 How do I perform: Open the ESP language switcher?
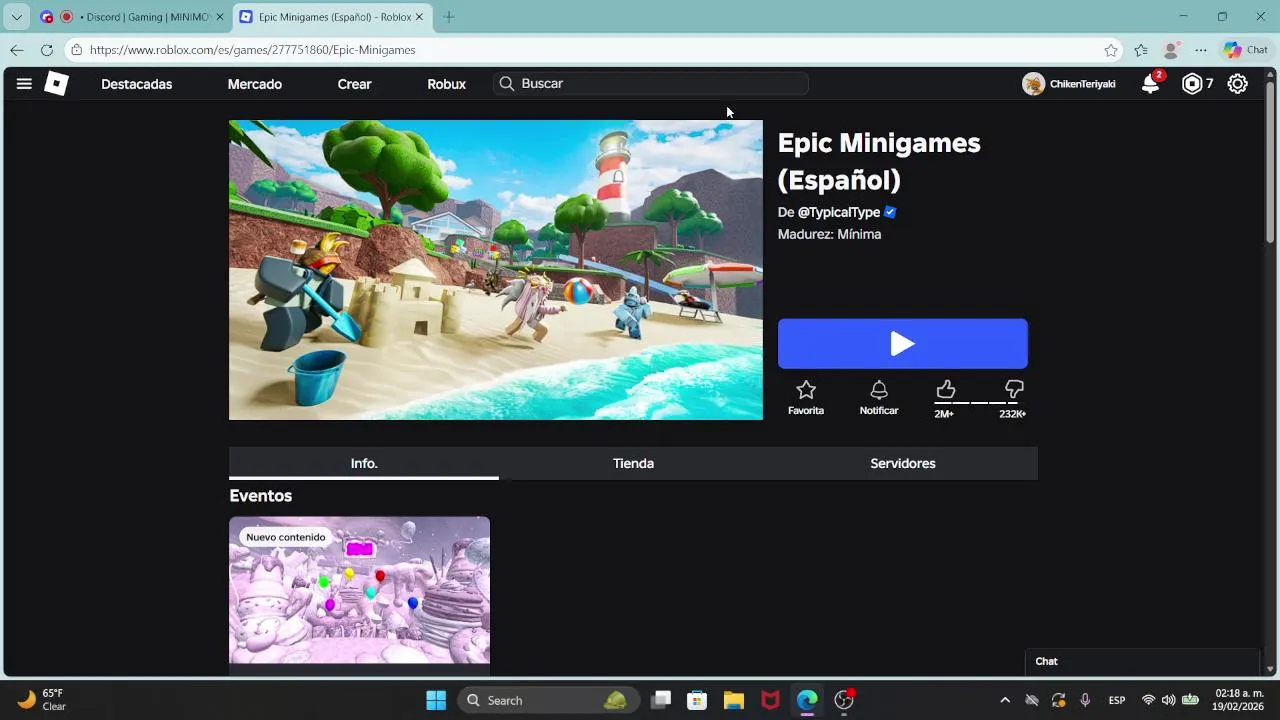click(x=1117, y=700)
